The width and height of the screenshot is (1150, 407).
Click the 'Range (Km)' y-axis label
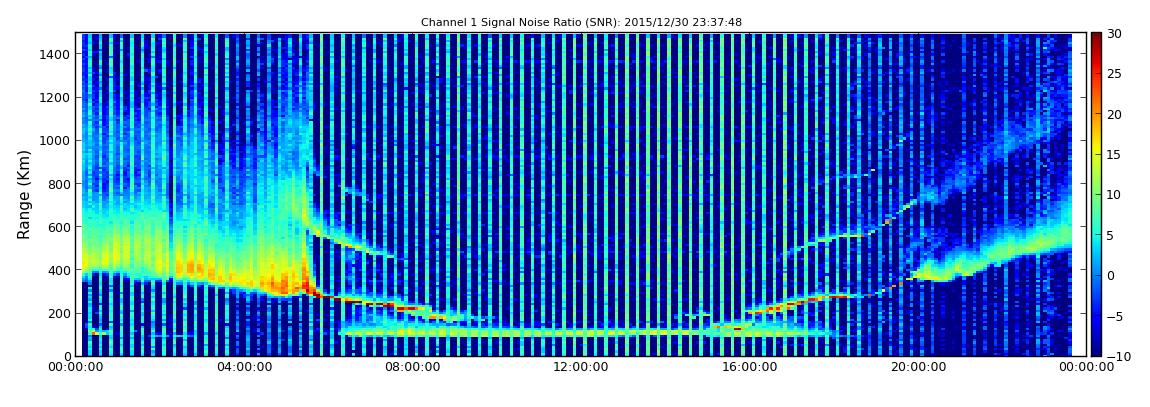24,194
